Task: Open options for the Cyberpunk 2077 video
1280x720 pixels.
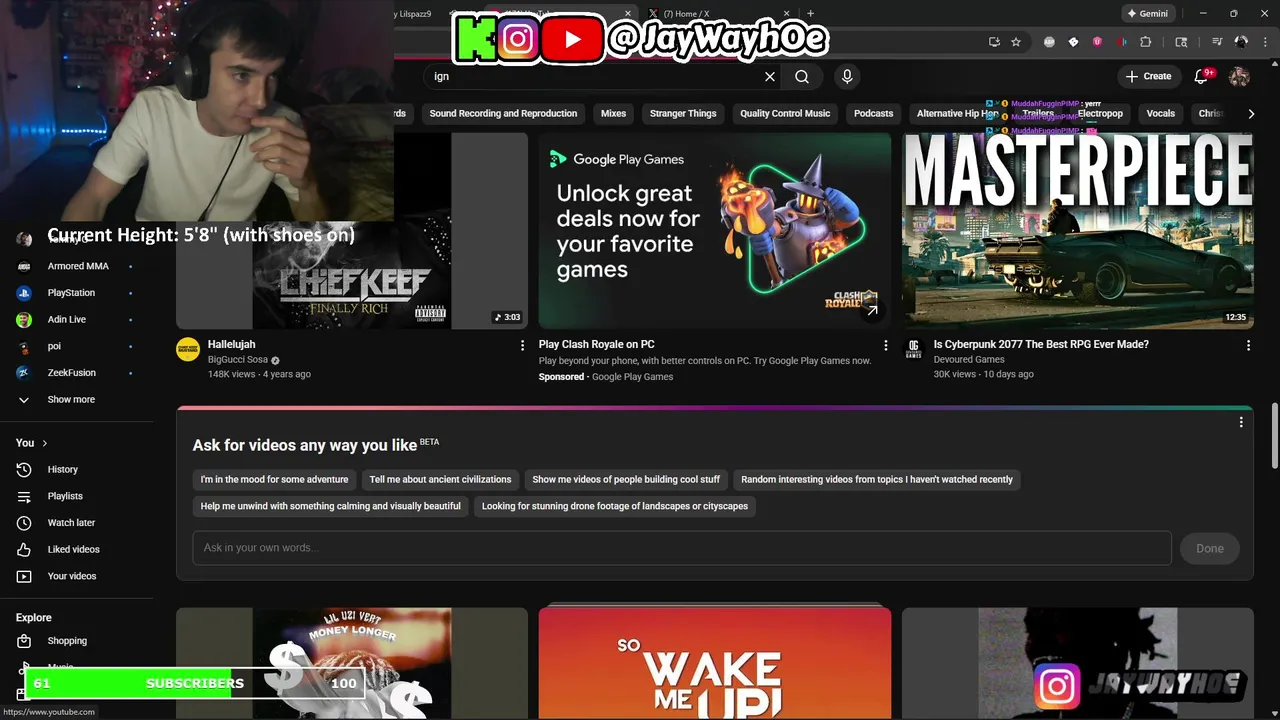Action: pyautogui.click(x=1248, y=345)
